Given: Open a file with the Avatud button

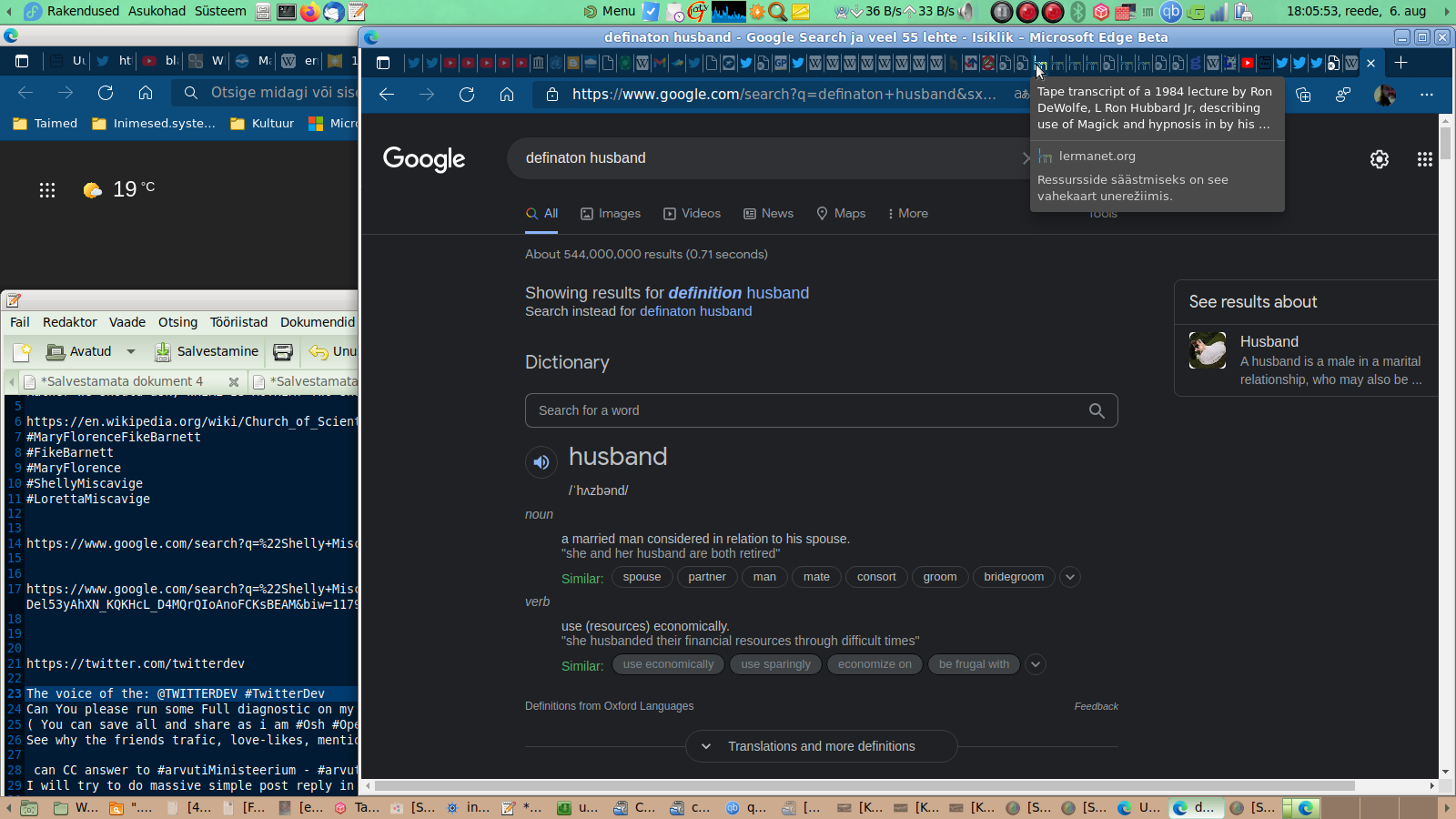Looking at the screenshot, I should tap(80, 351).
